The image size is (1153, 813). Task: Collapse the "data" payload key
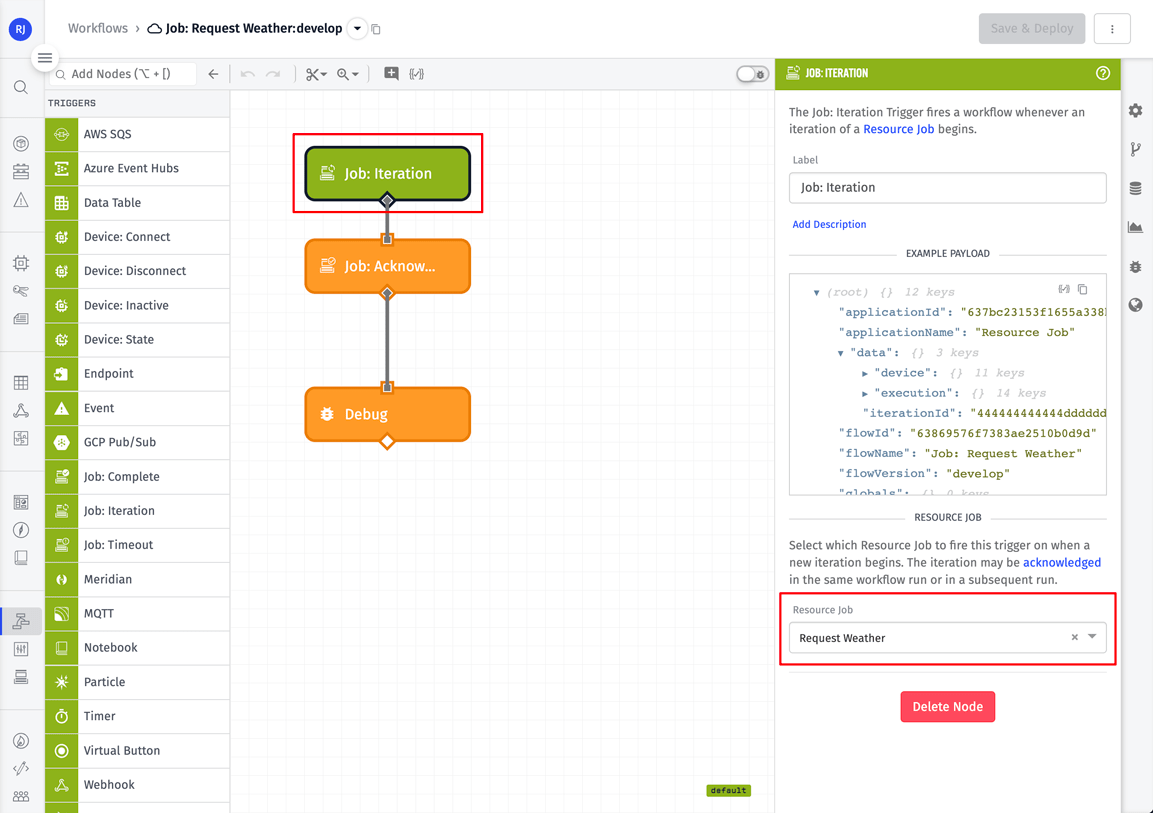[x=840, y=353]
